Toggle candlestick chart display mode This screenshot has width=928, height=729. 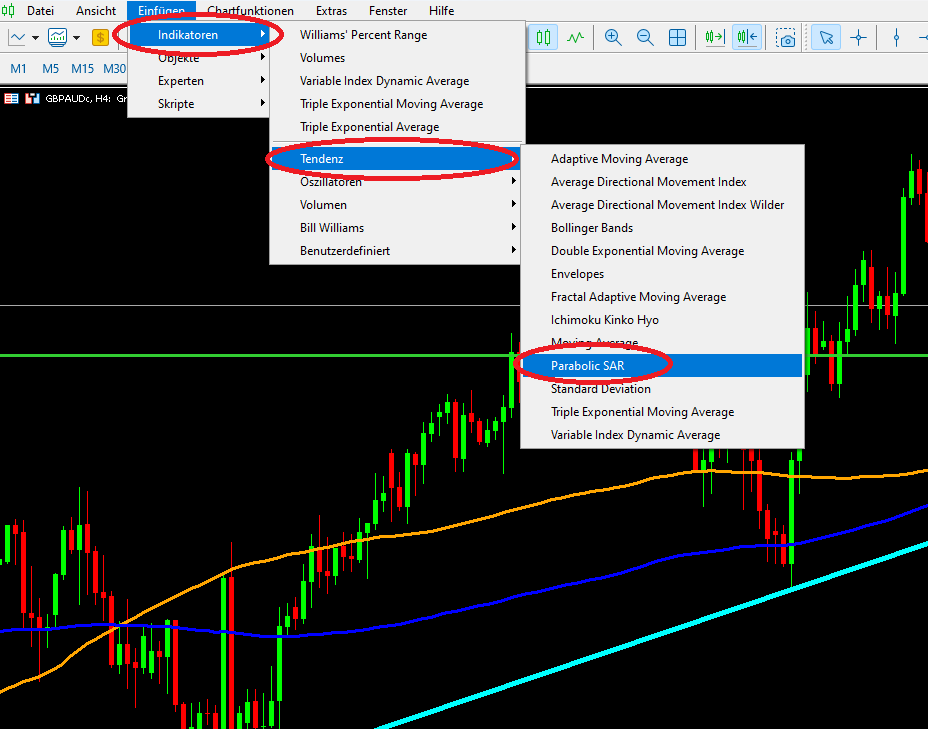point(543,38)
